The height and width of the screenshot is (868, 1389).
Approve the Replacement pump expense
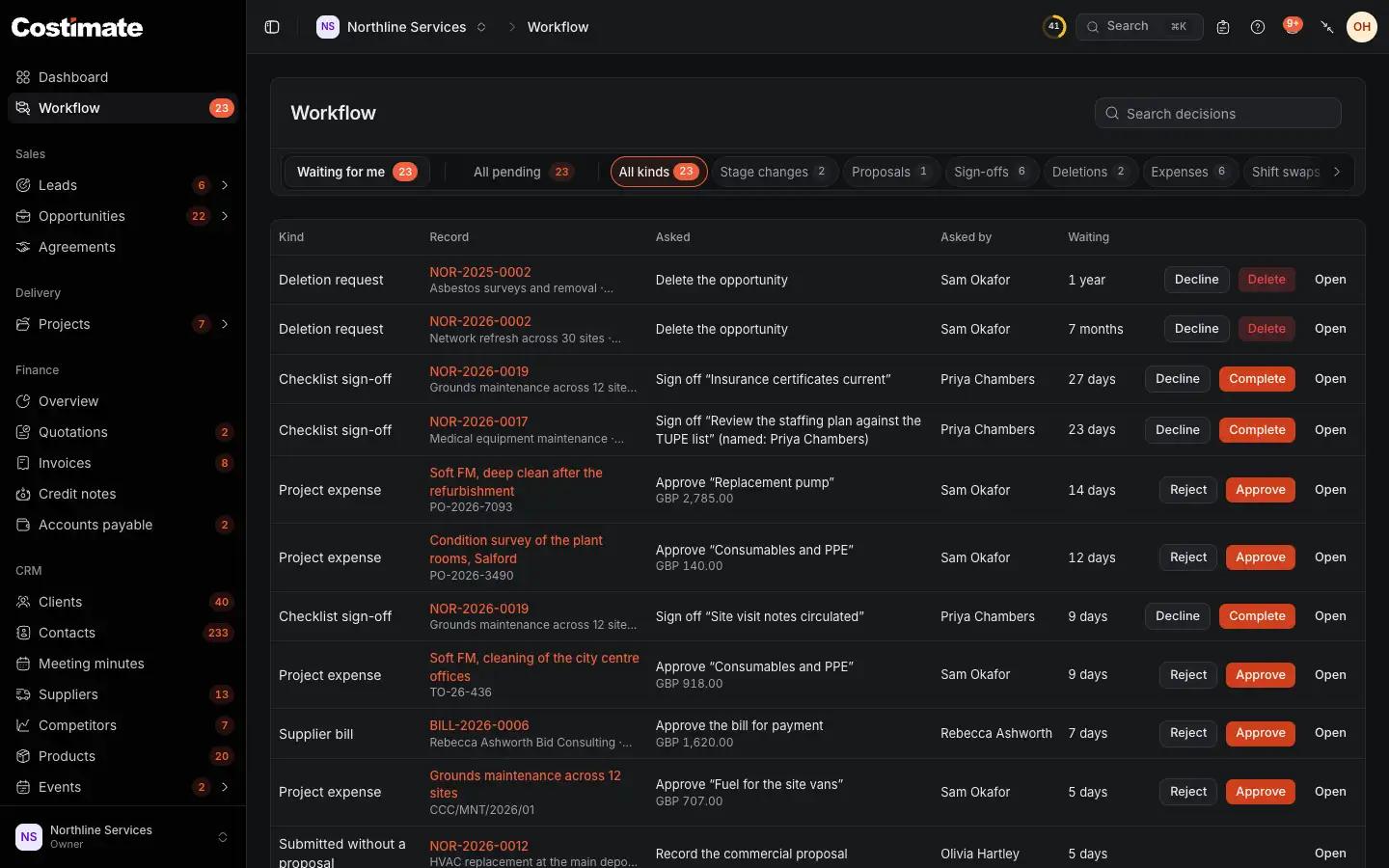1261,490
